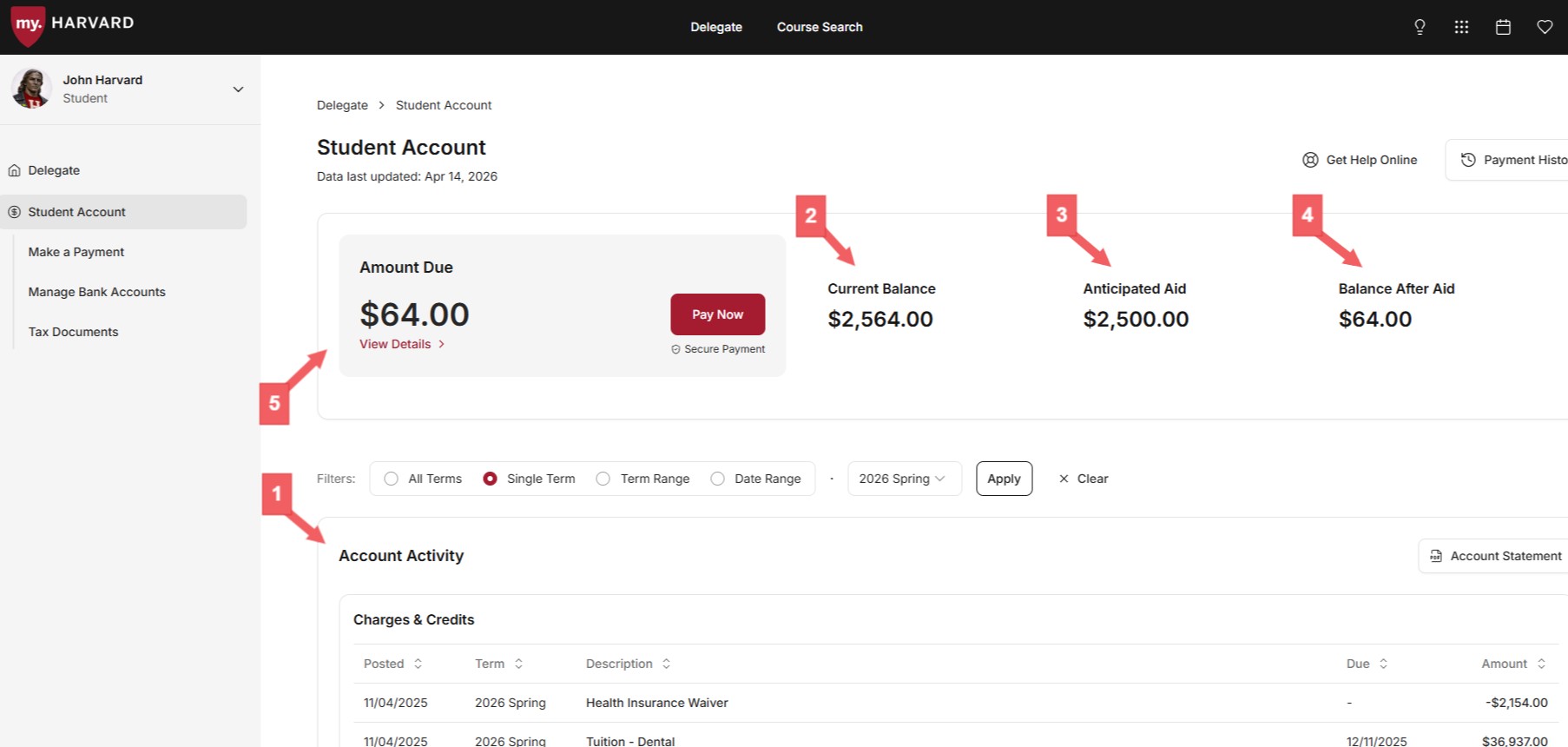Click the Apply filters button
Image resolution: width=1568 pixels, height=747 pixels.
click(1004, 479)
